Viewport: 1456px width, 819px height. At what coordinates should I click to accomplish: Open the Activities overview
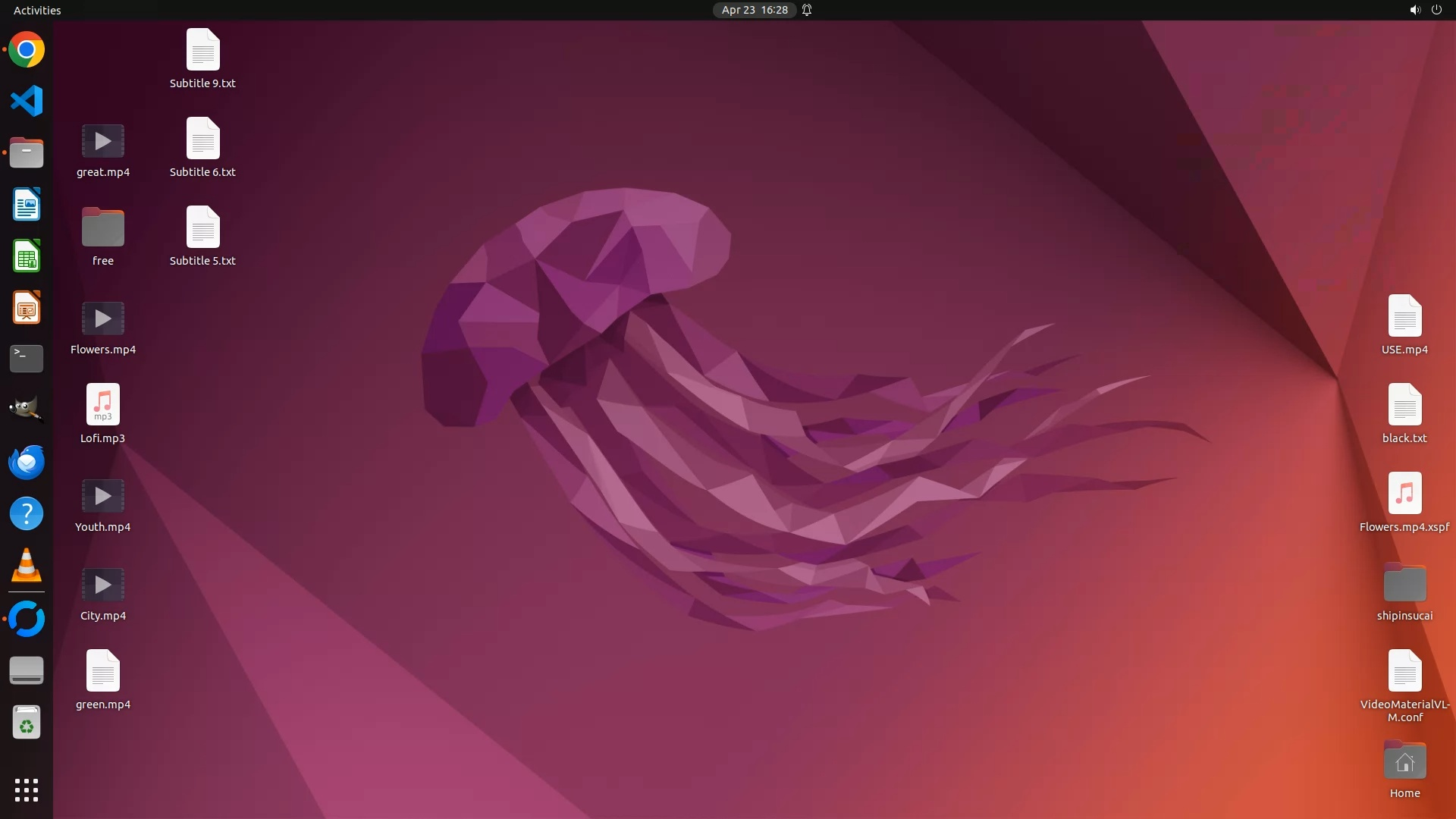click(x=37, y=10)
